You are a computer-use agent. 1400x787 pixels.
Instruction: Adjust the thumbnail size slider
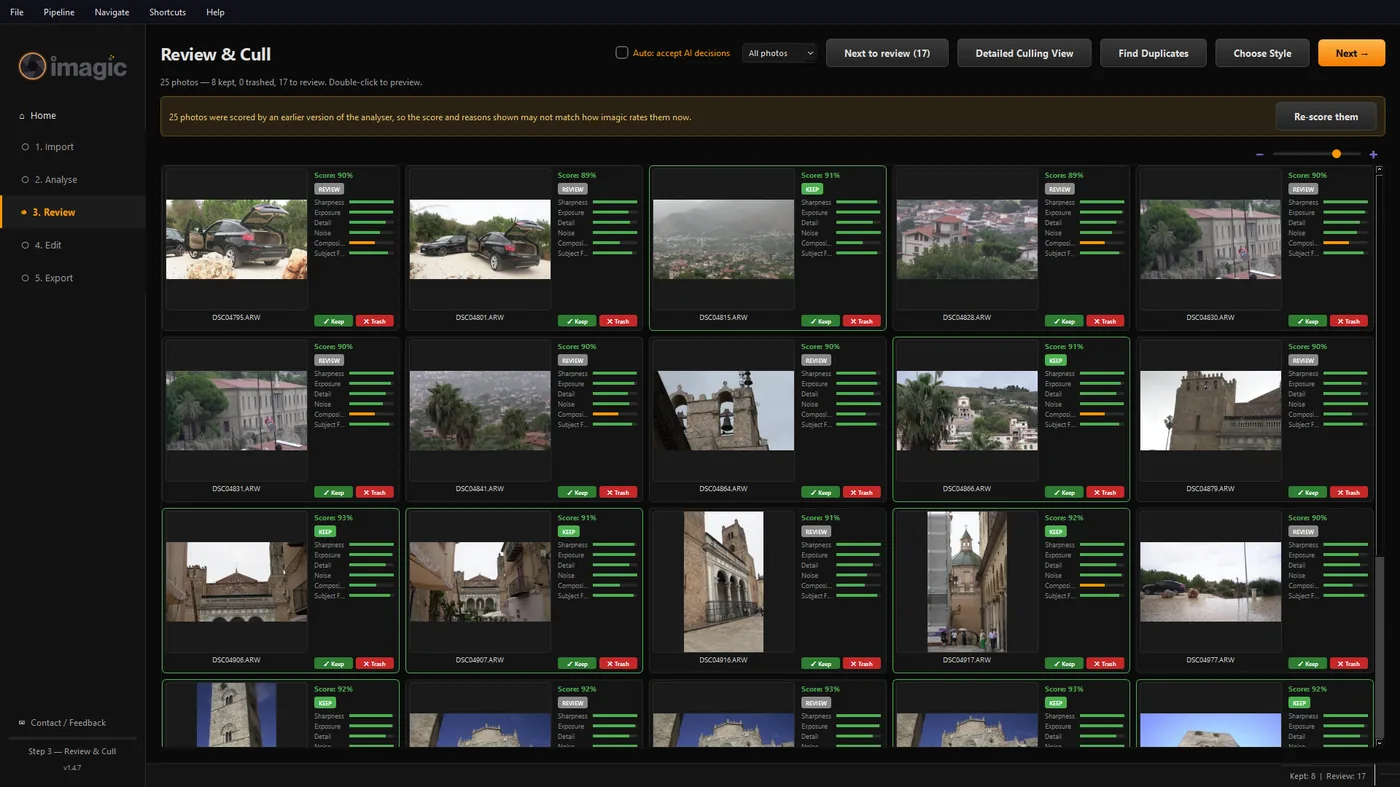pos(1317,154)
